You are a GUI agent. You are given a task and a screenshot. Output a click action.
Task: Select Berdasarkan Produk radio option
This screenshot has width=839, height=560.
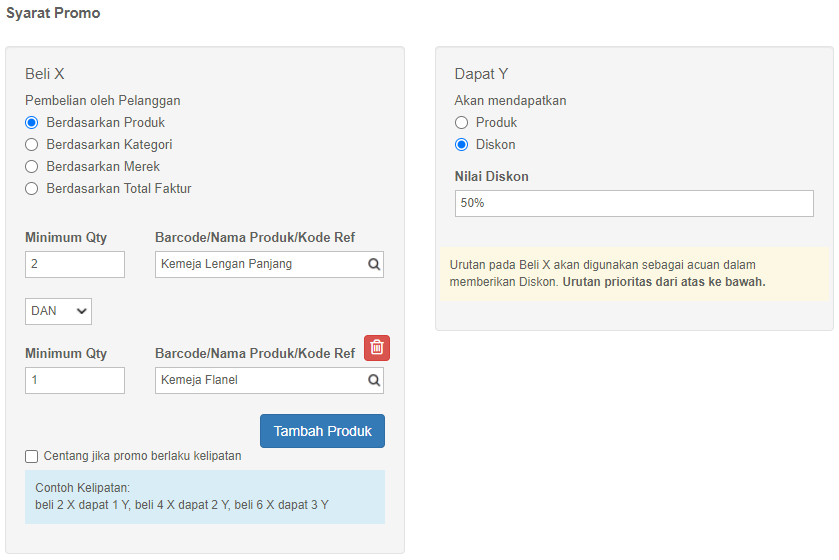tap(32, 122)
